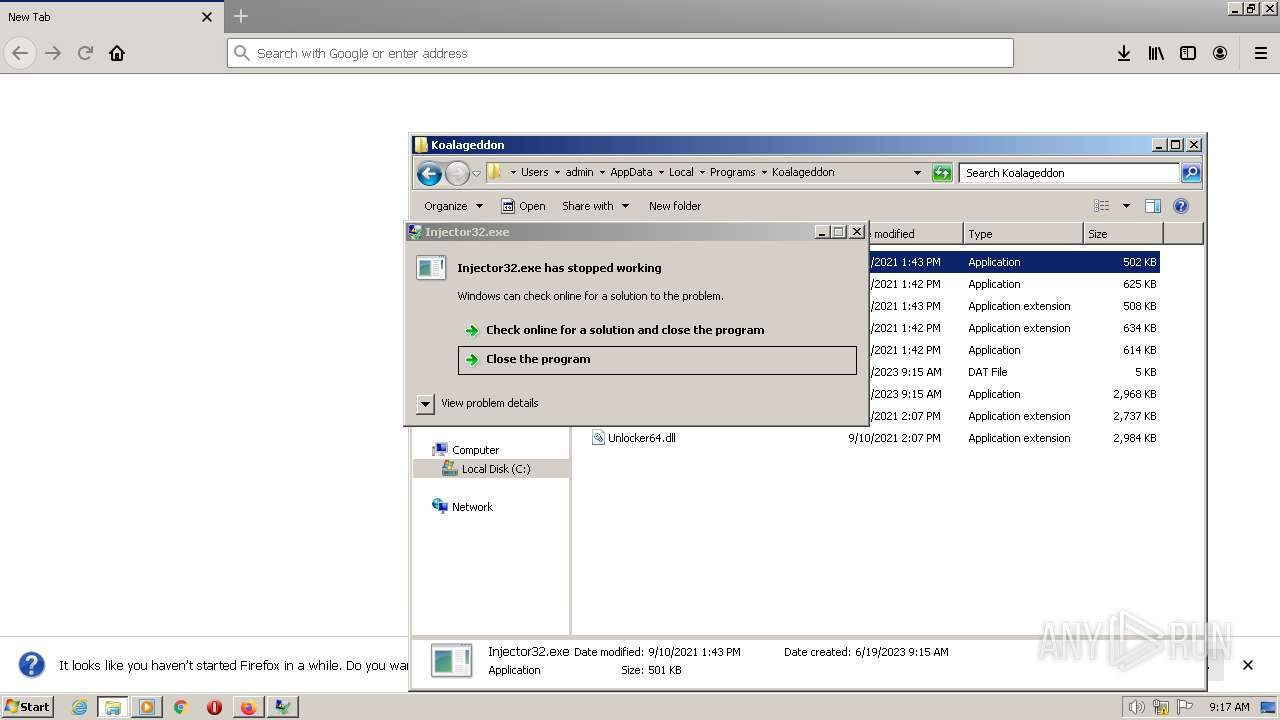Close the New Tab tab
This screenshot has width=1280, height=720.
click(x=207, y=17)
